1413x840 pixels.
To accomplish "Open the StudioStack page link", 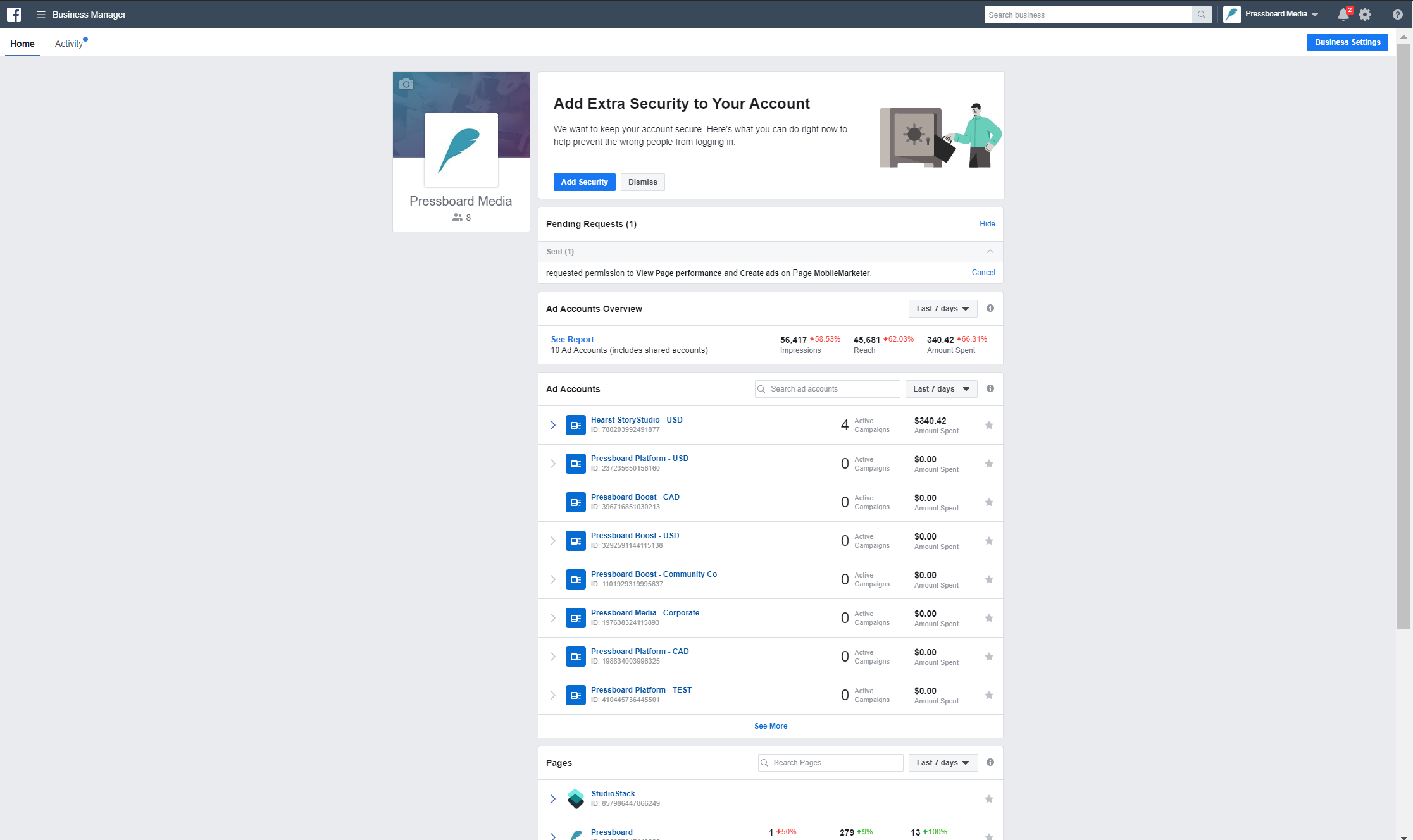I will coord(613,794).
